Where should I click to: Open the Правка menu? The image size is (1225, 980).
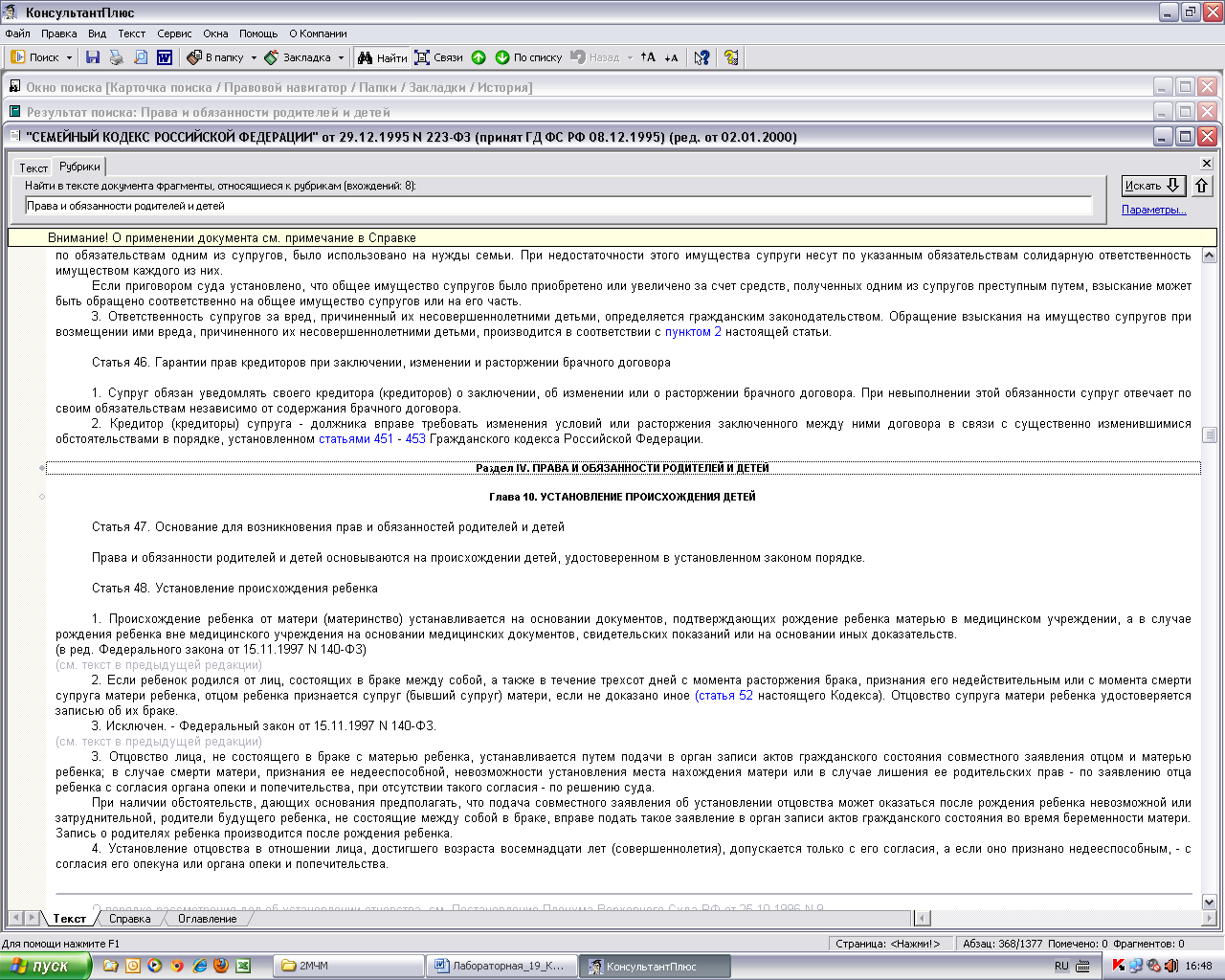[x=58, y=33]
